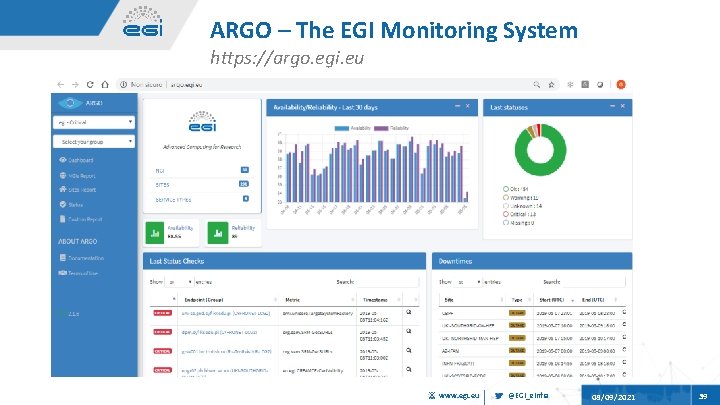Toggle Critical status in donut legend
This screenshot has height=405, width=720.
519,214
